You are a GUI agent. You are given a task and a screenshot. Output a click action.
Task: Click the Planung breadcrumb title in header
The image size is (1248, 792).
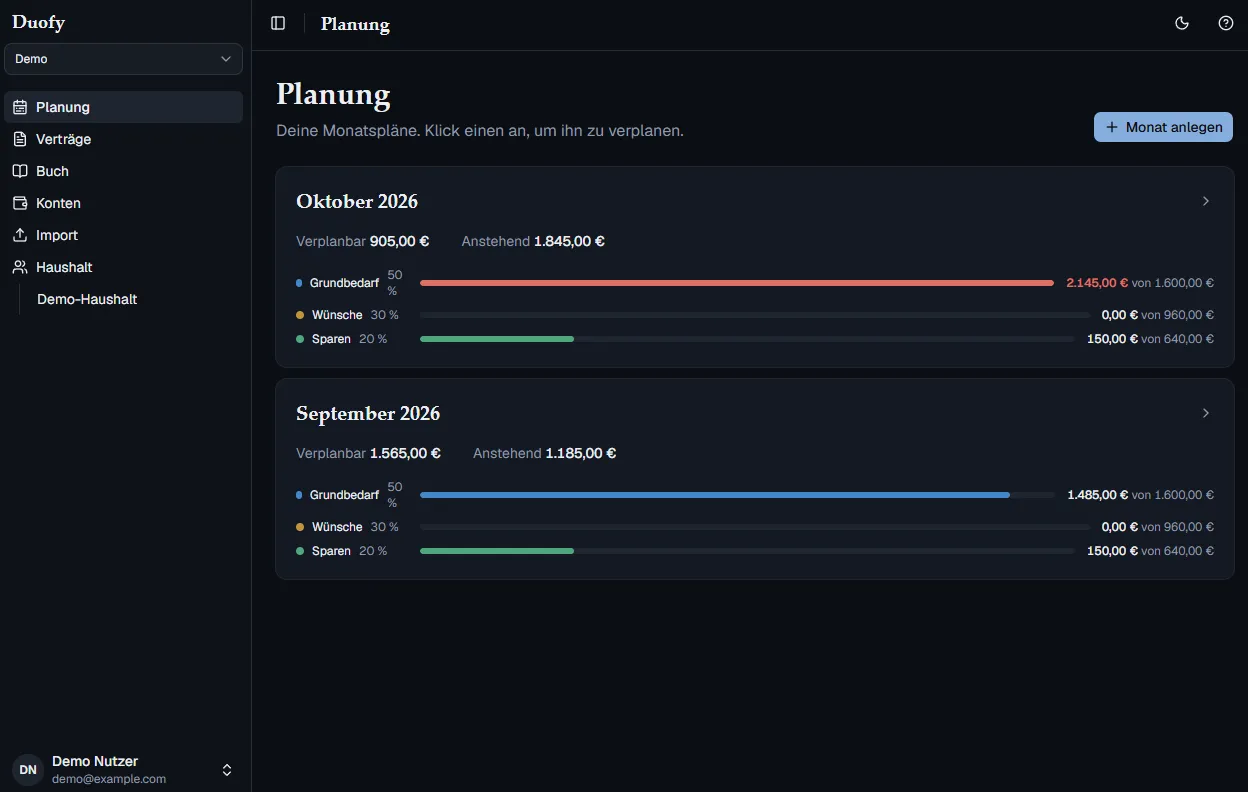pos(355,24)
